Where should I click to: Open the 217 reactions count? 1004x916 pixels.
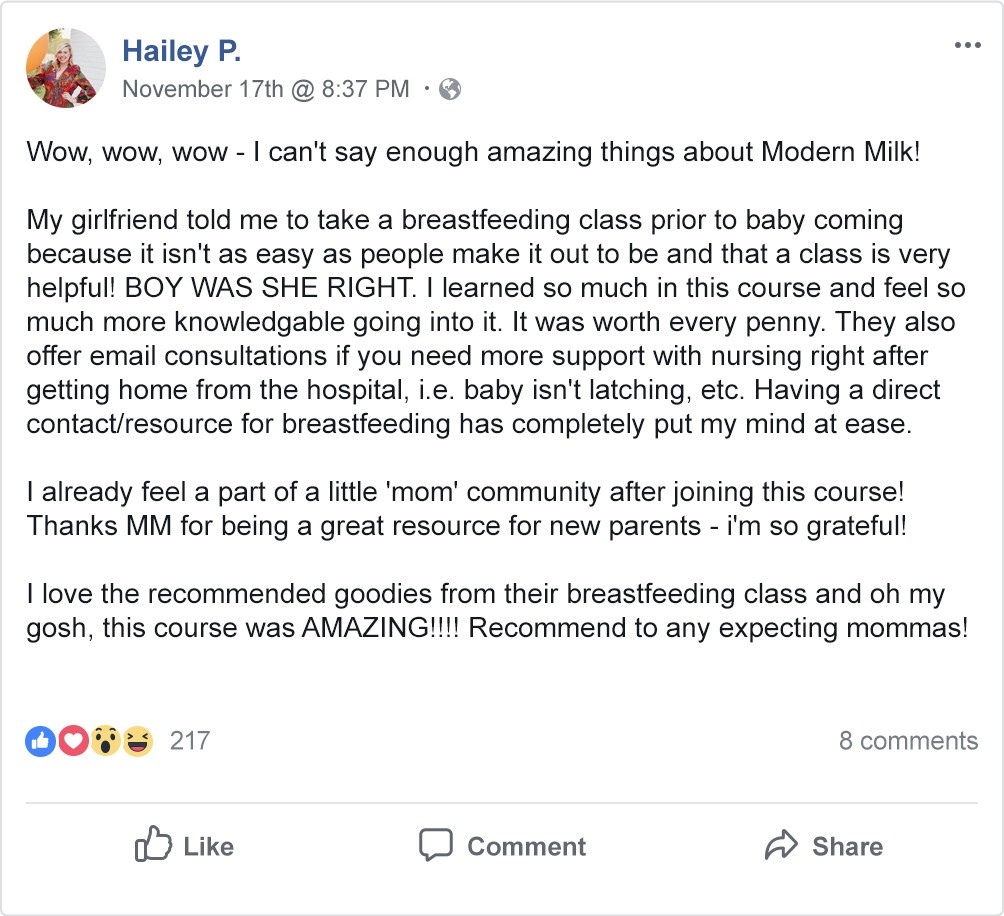point(190,741)
